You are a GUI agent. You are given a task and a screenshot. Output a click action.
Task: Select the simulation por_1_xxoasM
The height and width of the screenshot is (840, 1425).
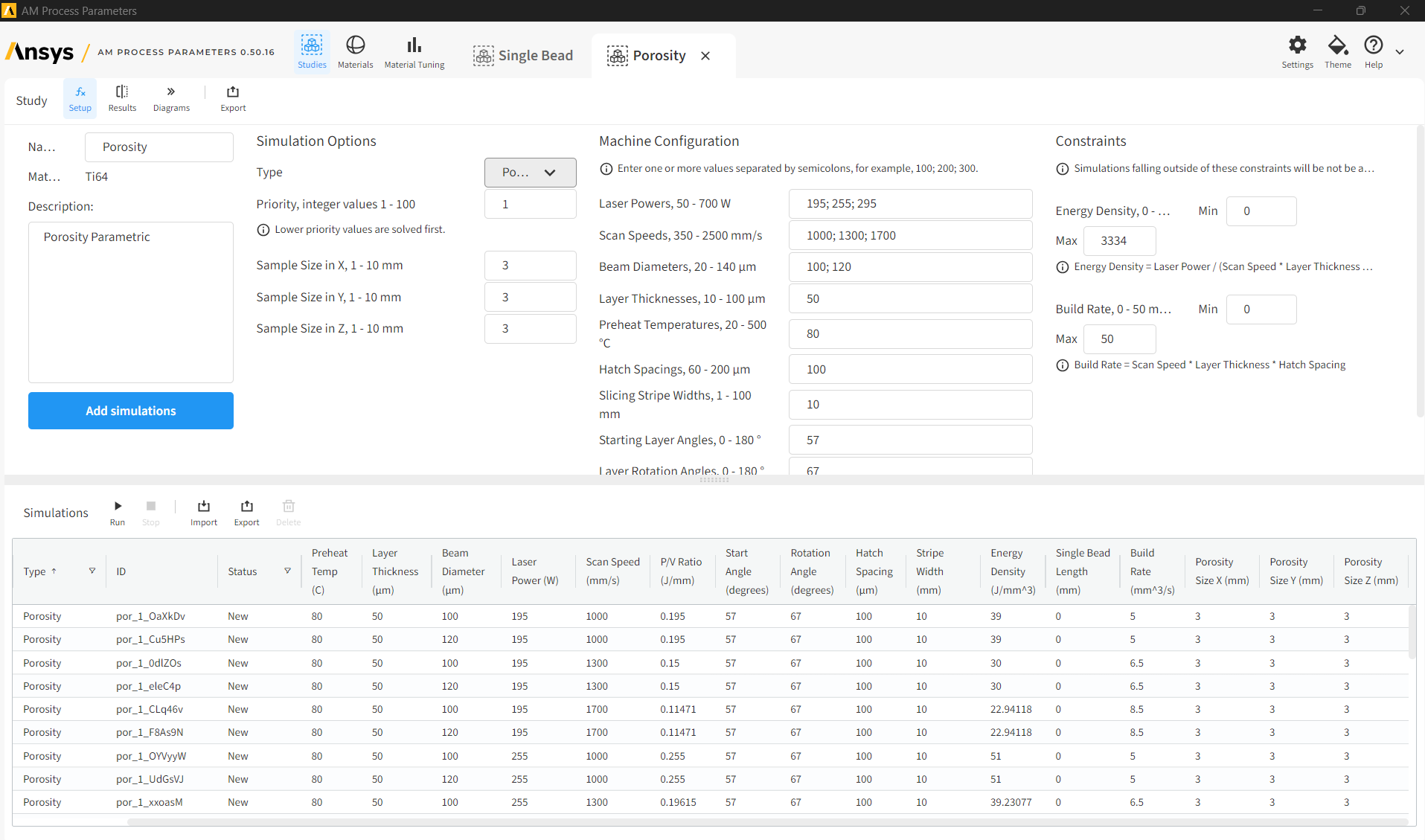(711, 802)
